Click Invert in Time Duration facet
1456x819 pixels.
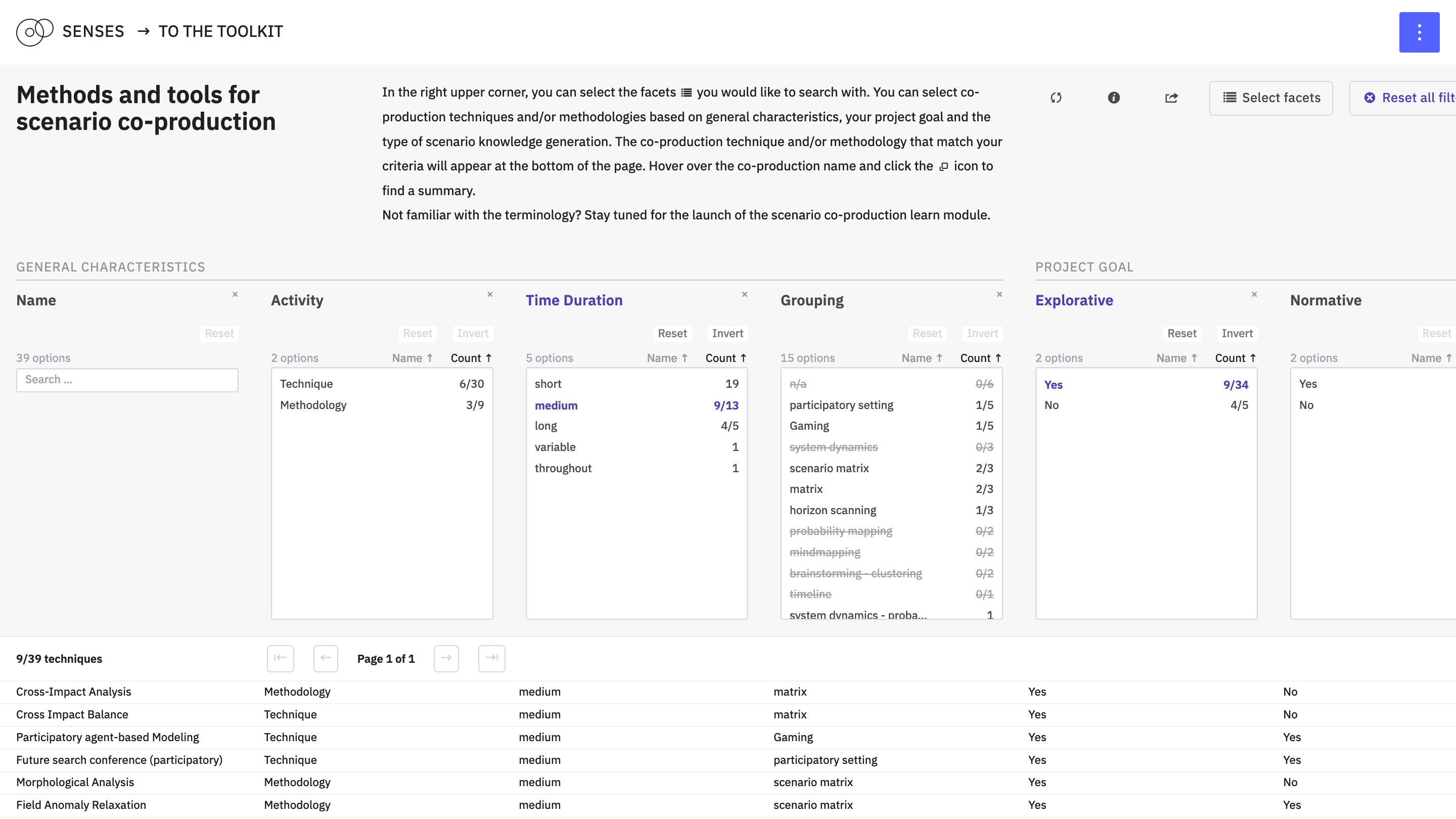pyautogui.click(x=727, y=334)
